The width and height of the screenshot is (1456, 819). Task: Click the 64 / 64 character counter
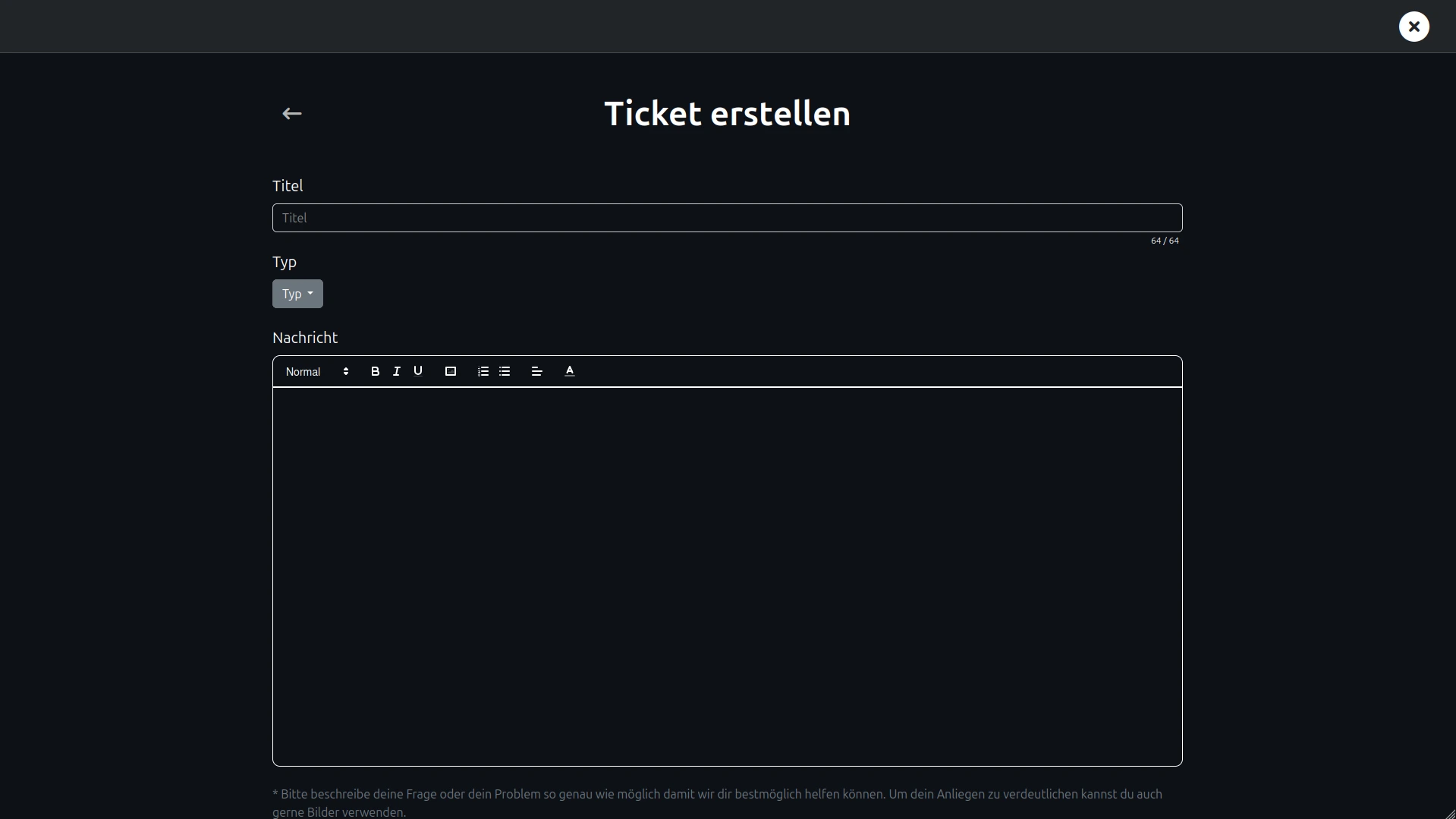1165,241
